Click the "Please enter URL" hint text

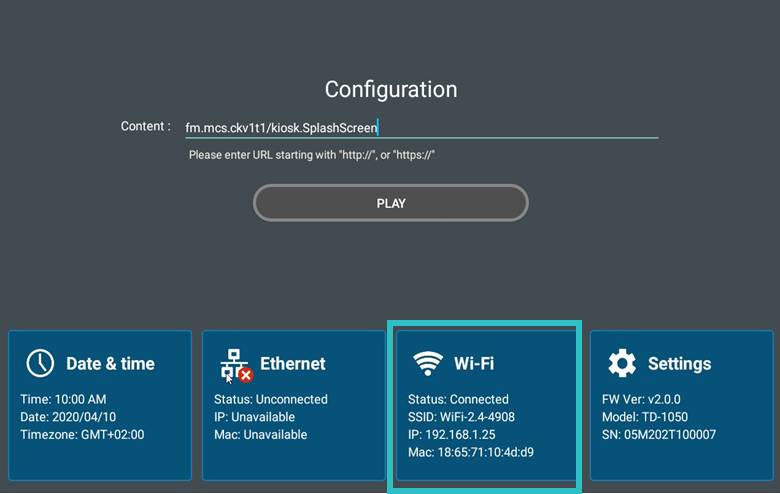click(312, 155)
